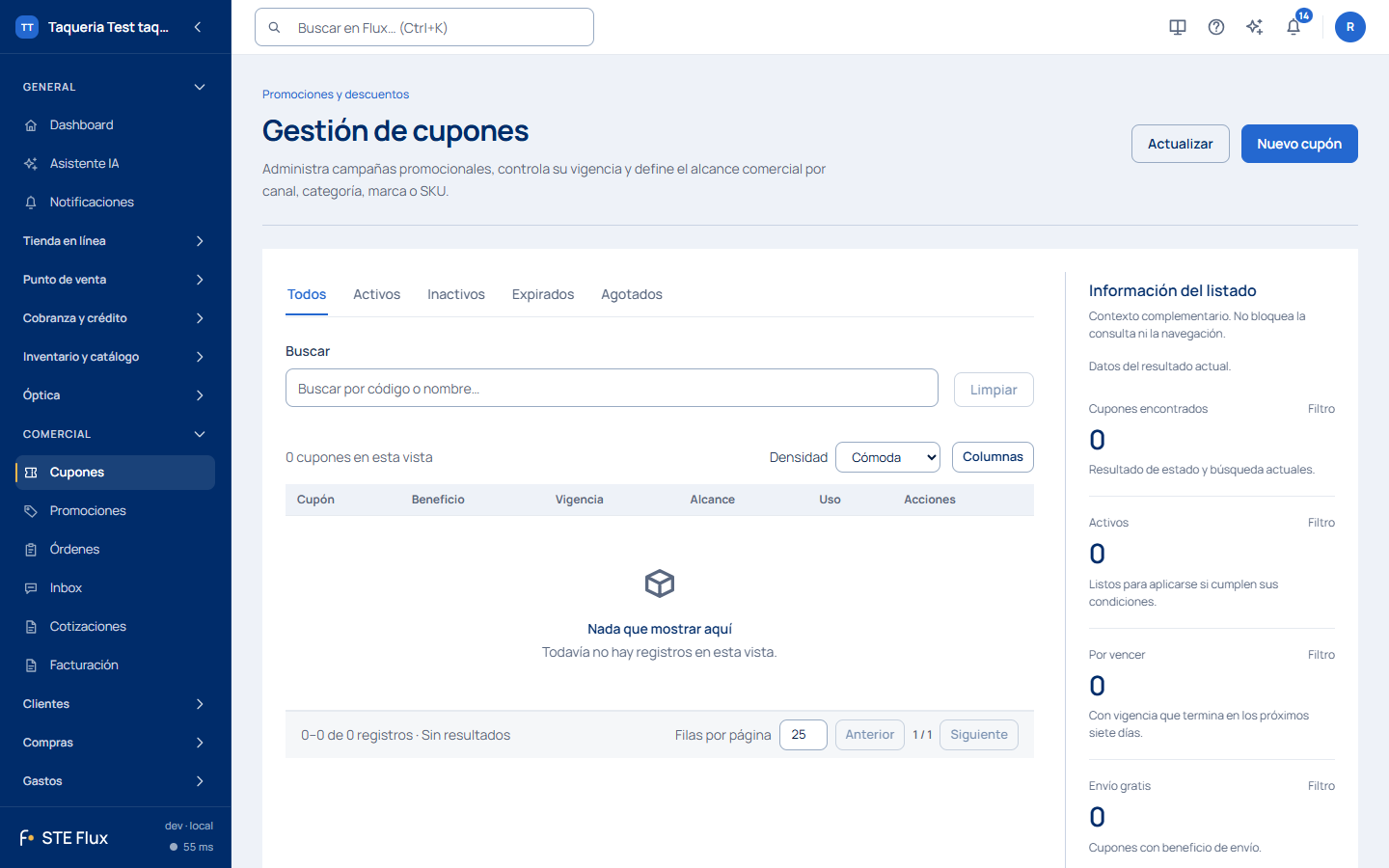The width and height of the screenshot is (1389, 868).
Task: Focus the global Buscar en Flux search box
Action: point(424,27)
